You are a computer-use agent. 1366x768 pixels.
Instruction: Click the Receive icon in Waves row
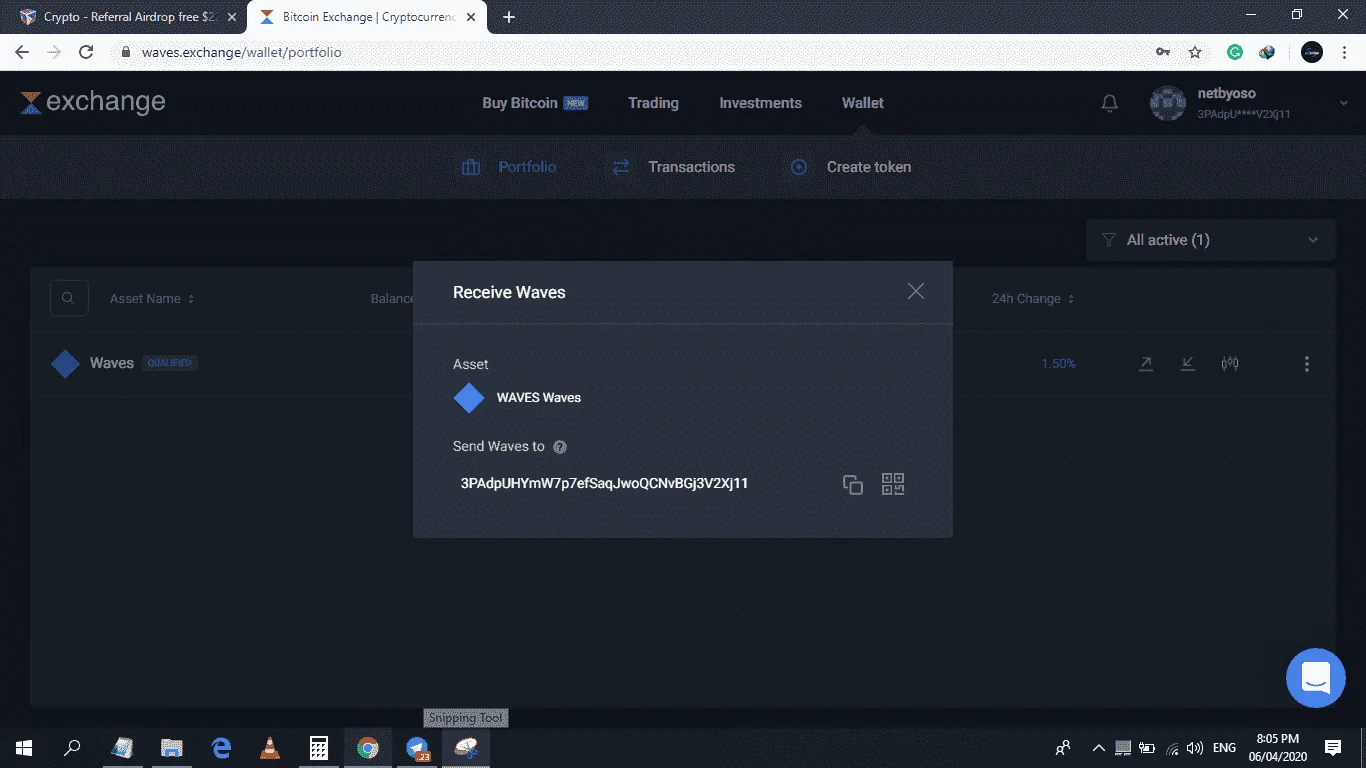pyautogui.click(x=1188, y=364)
